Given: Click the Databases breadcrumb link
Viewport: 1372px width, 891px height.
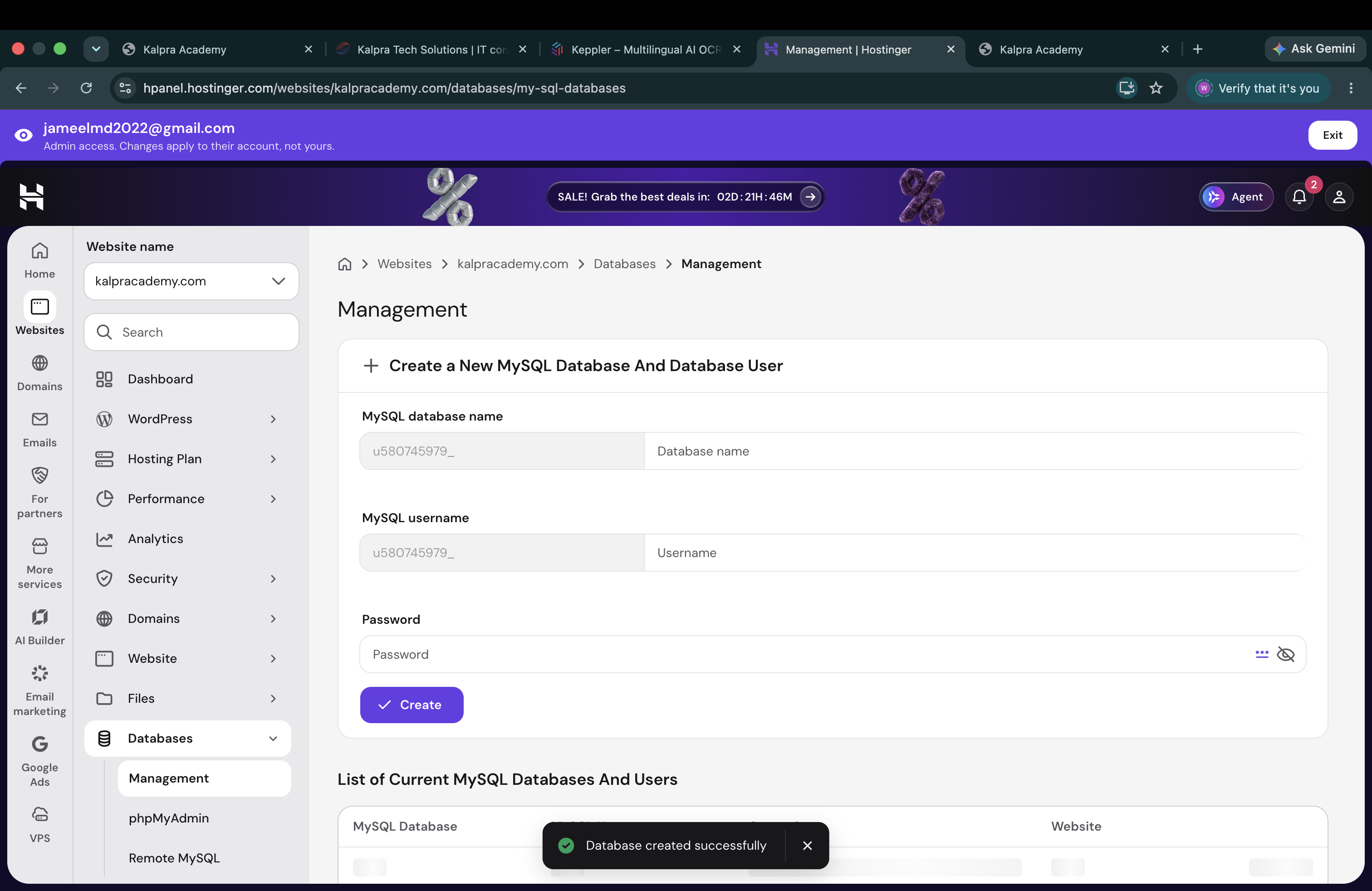Looking at the screenshot, I should click(625, 264).
